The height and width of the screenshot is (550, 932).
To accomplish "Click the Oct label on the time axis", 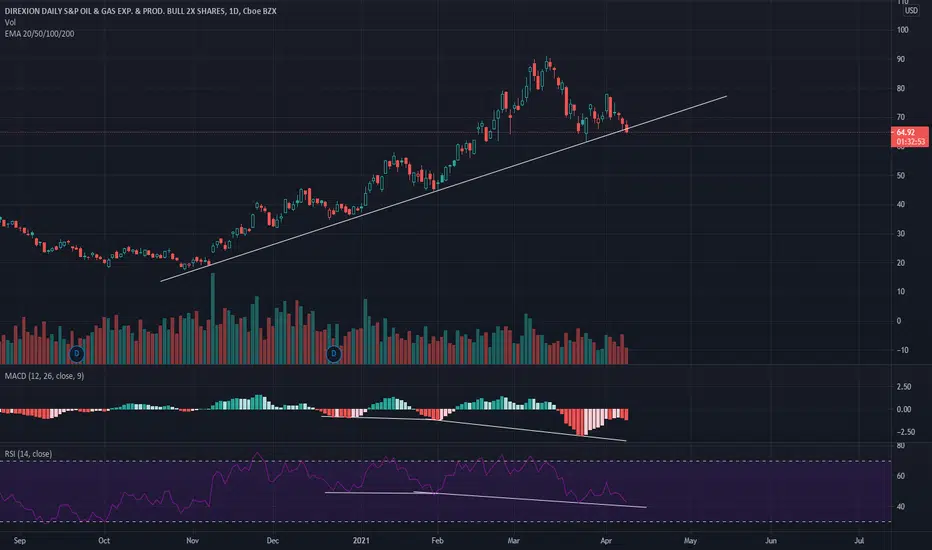I will coord(104,540).
